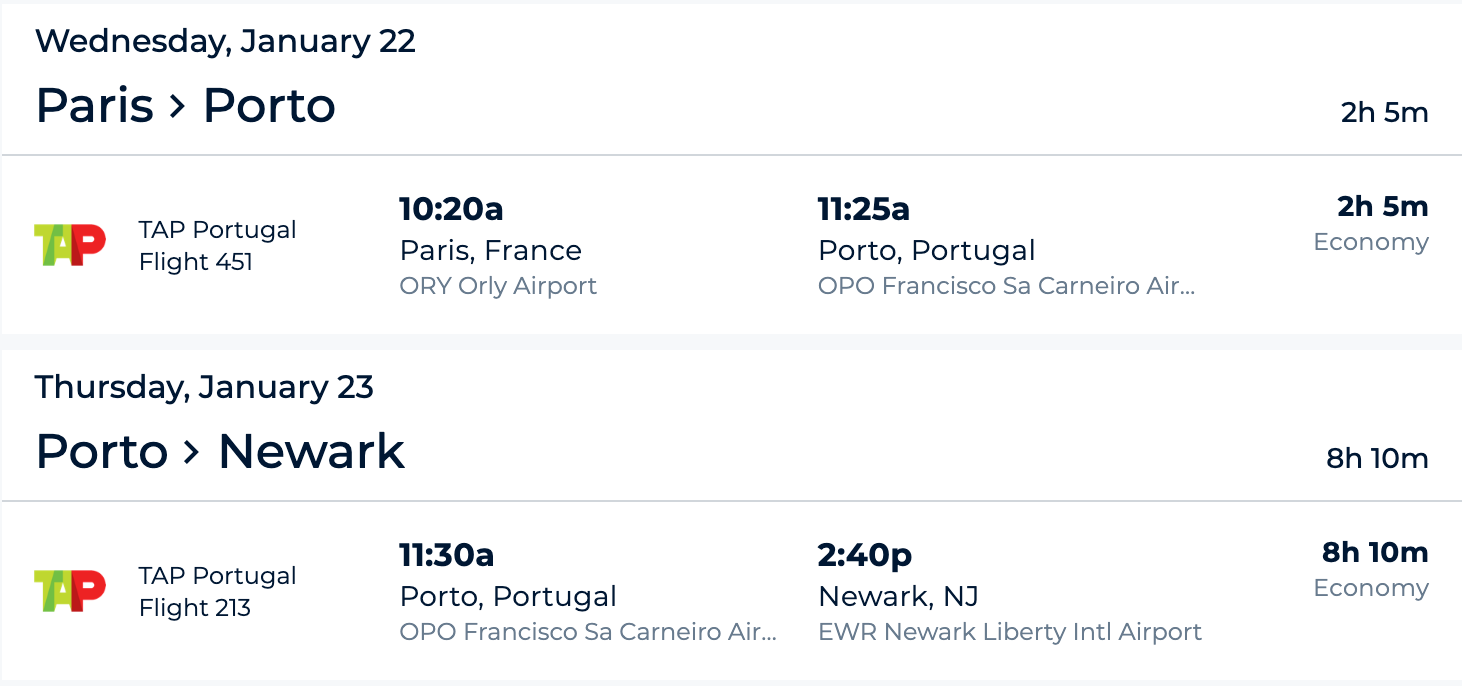The image size is (1462, 686).
Task: Click the TAP logo for Flight 213
Action: tap(70, 591)
